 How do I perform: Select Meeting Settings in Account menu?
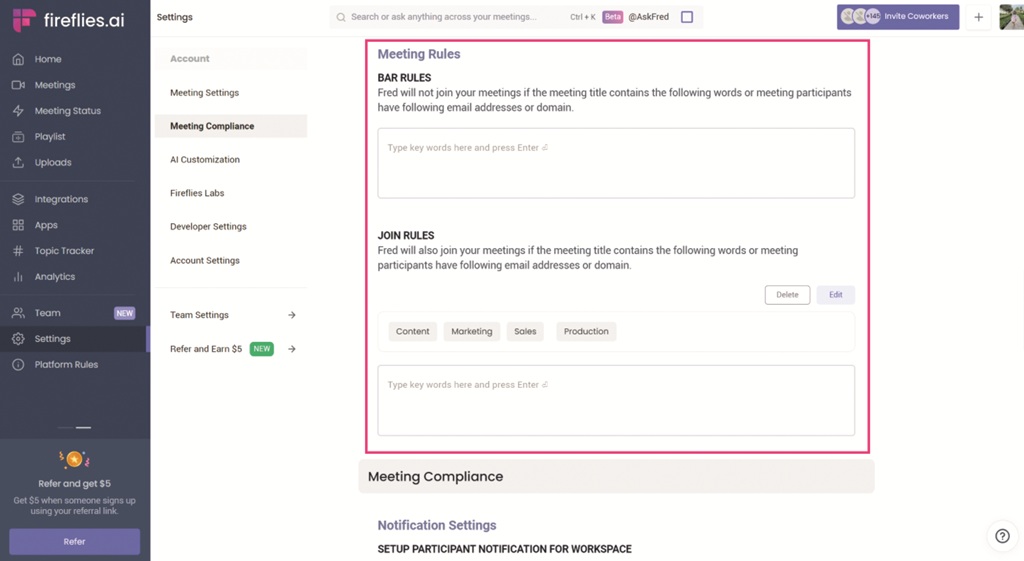click(x=204, y=93)
